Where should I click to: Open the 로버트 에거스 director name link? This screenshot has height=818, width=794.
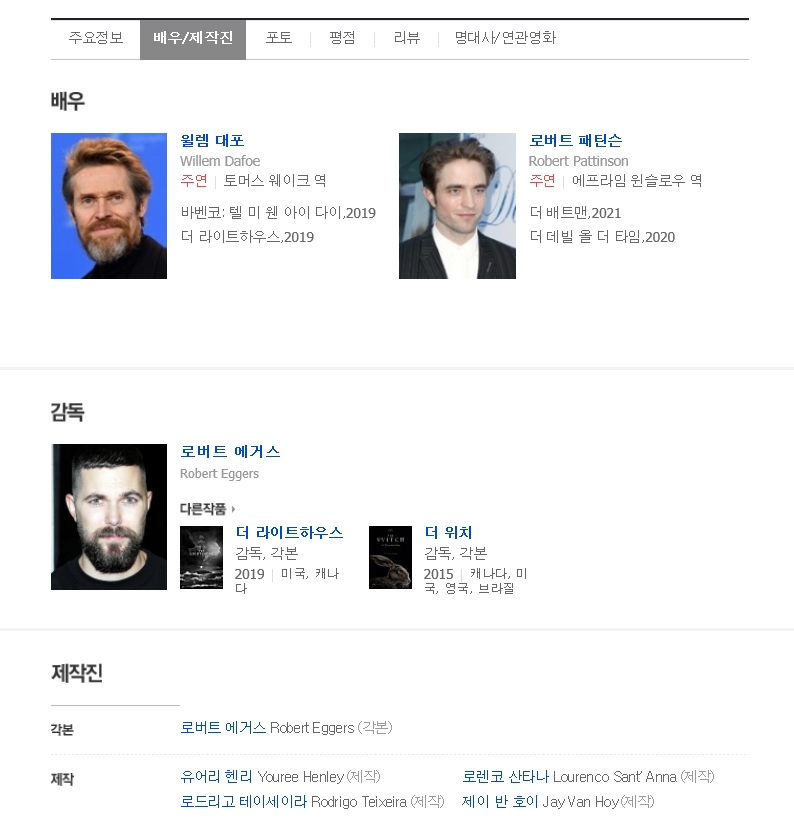coord(230,451)
